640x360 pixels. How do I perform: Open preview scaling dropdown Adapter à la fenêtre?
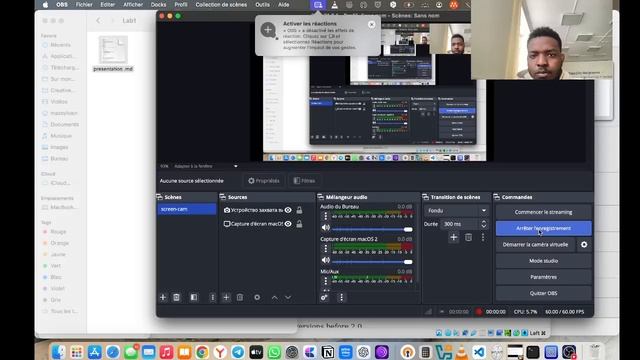pos(205,166)
